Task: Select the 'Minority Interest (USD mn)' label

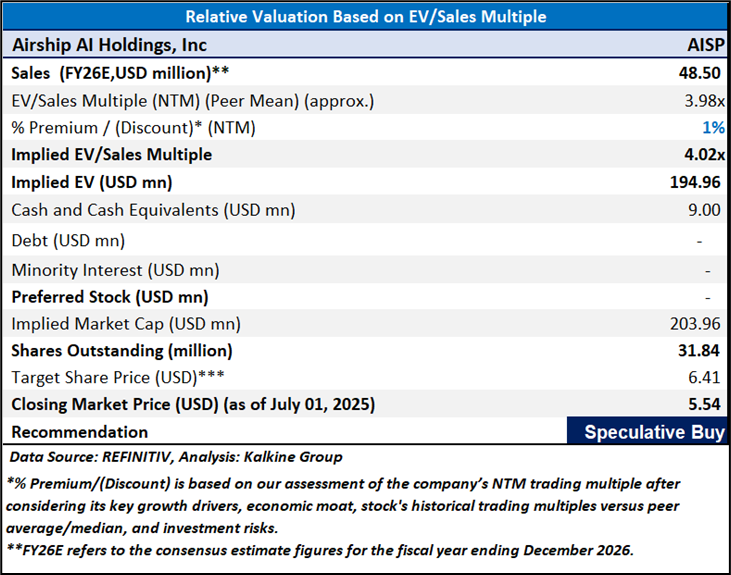Action: click(x=115, y=270)
